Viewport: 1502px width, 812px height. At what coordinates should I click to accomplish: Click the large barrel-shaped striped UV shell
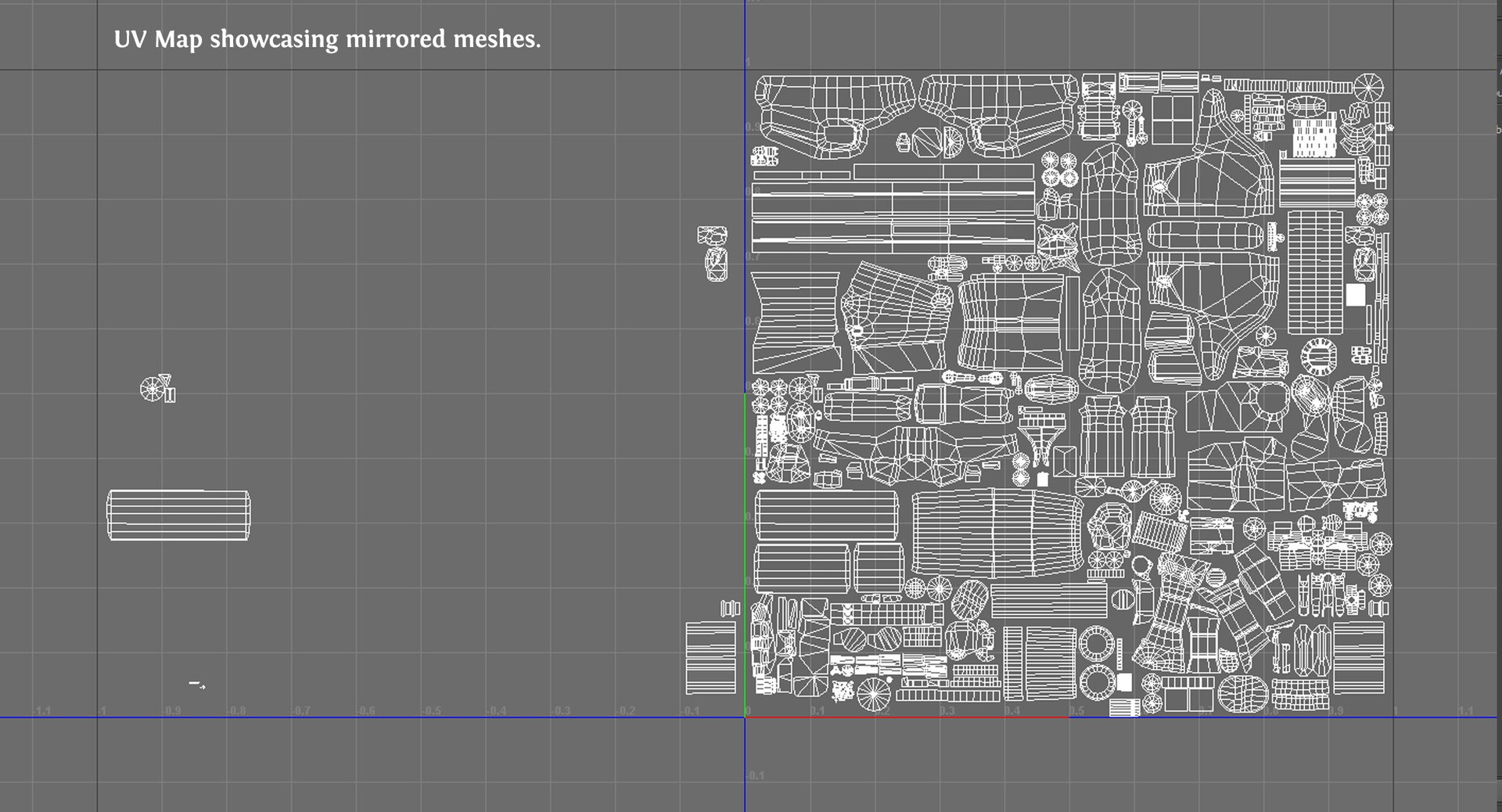pyautogui.click(x=999, y=533)
